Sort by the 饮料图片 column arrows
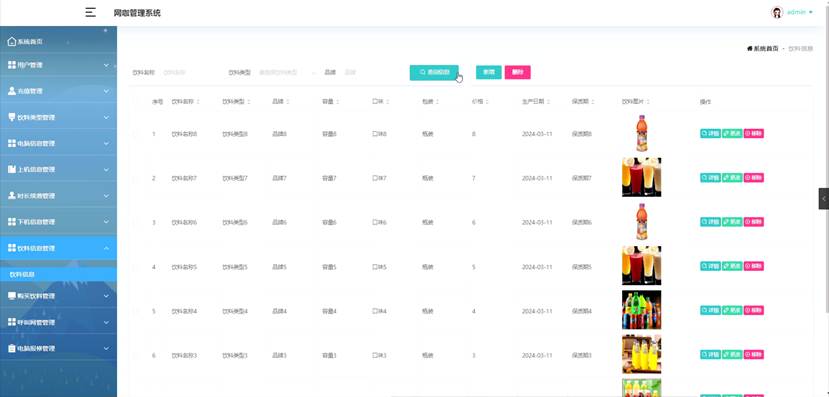Screen dimensions: 829x397 648,101
